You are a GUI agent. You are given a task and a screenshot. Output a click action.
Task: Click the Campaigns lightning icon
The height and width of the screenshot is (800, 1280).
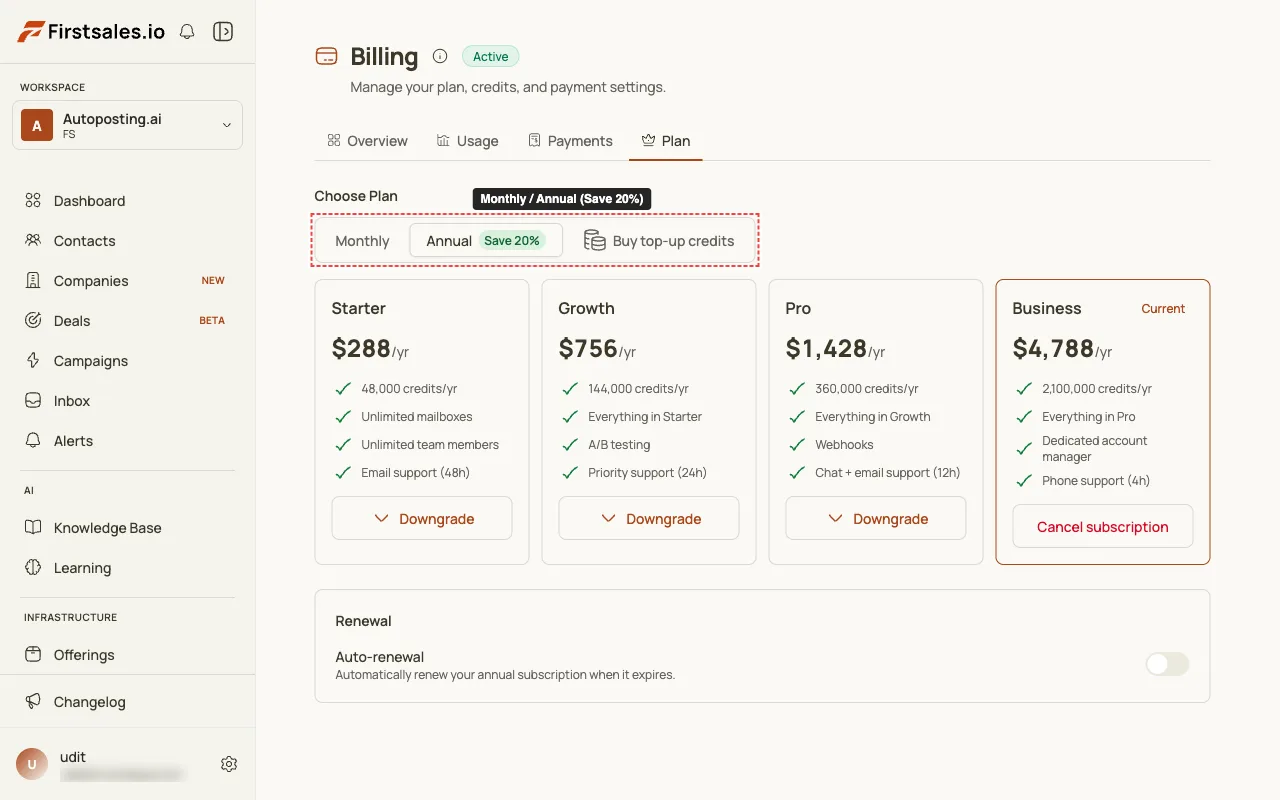(33, 361)
